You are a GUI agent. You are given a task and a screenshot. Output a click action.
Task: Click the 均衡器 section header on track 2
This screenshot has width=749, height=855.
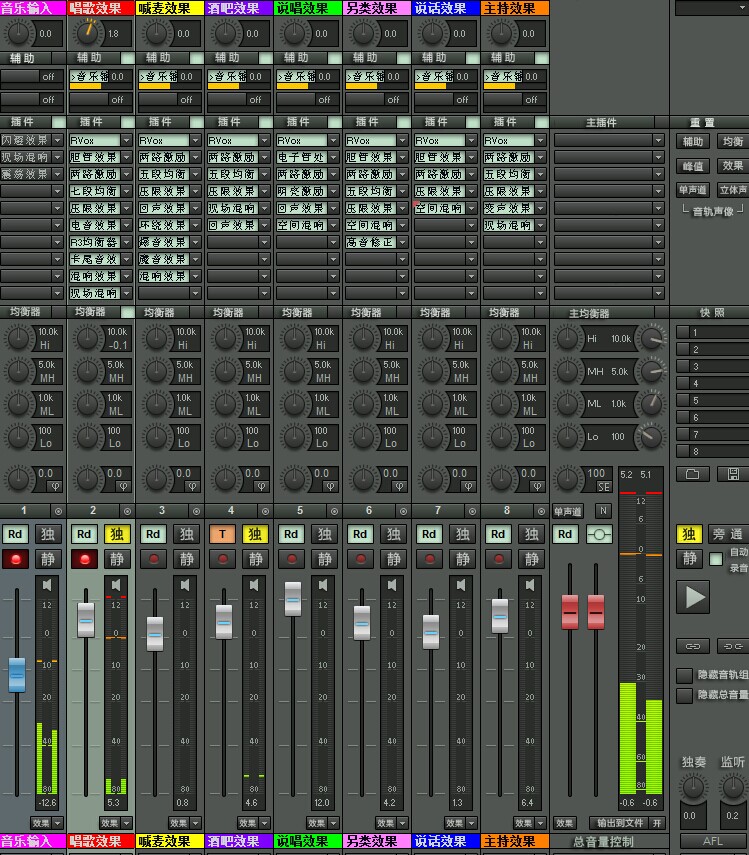(90, 312)
